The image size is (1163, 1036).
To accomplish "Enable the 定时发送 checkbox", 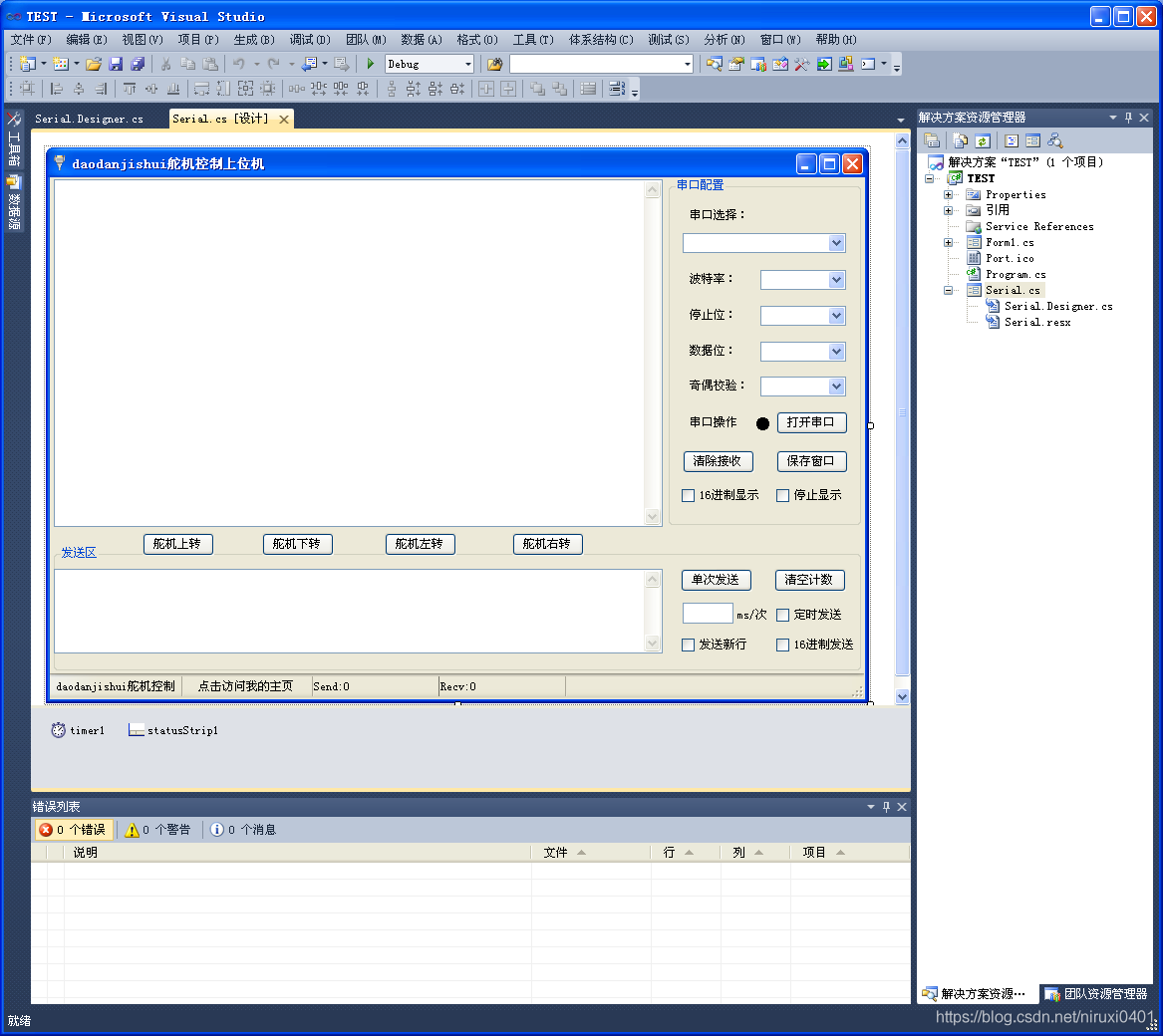I will pos(783,615).
